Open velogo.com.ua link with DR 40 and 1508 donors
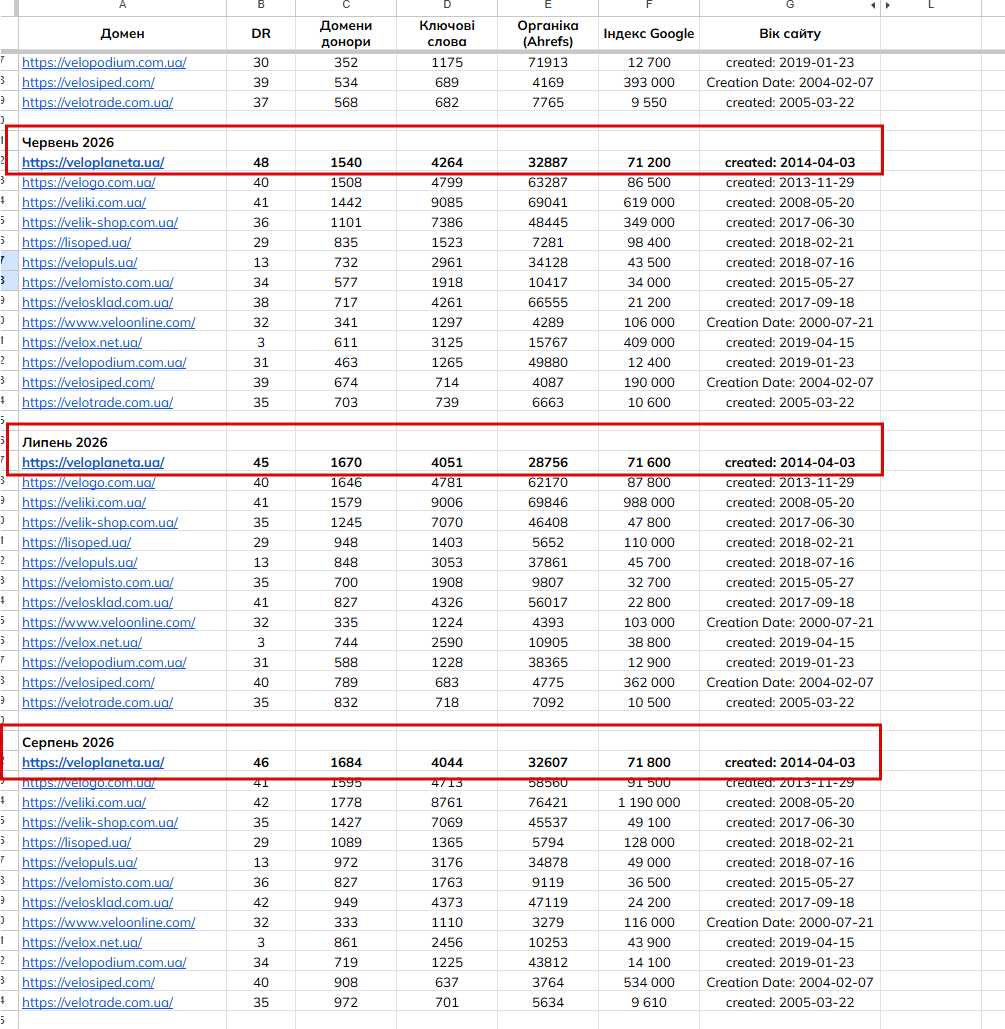The image size is (1005, 1029). [89, 182]
